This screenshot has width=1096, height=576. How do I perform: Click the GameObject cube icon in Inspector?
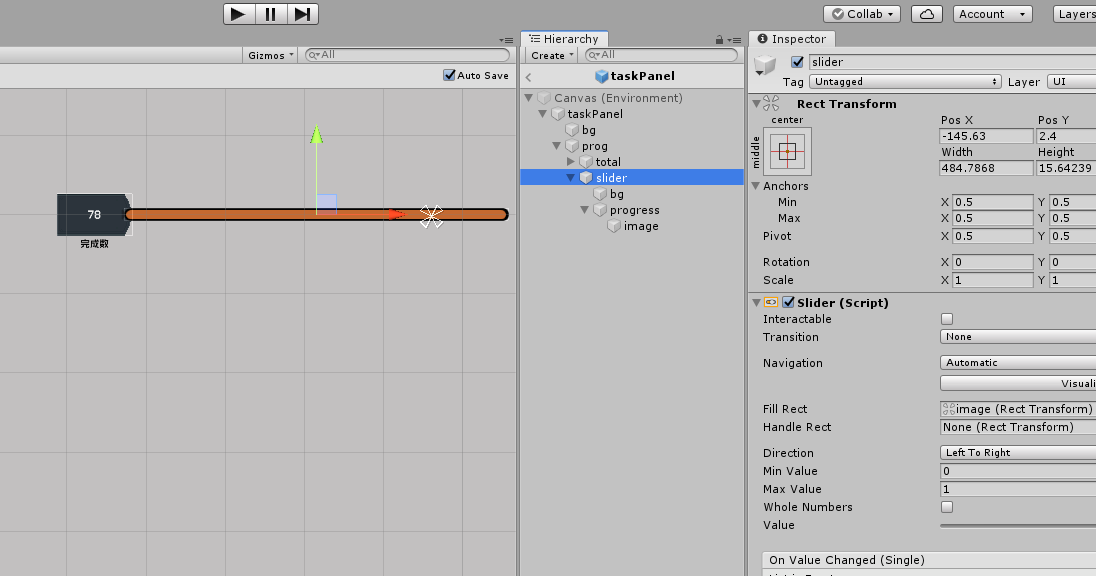(765, 65)
